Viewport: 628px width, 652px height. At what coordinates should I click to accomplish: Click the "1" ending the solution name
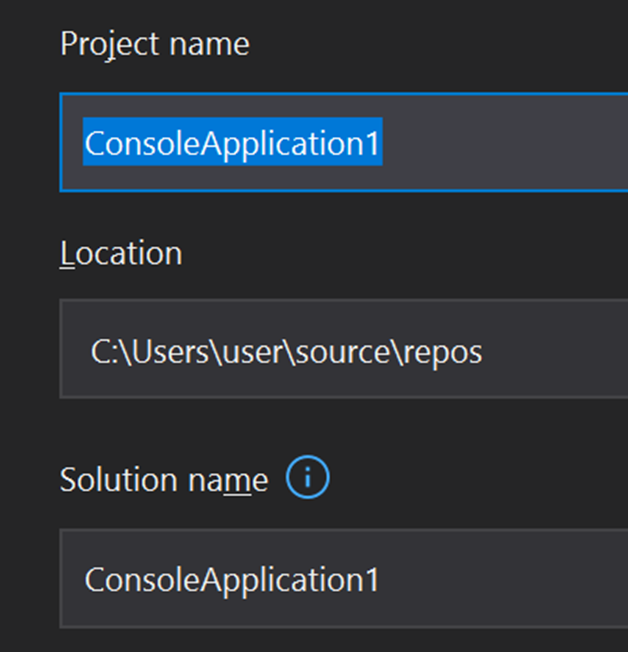[372, 580]
